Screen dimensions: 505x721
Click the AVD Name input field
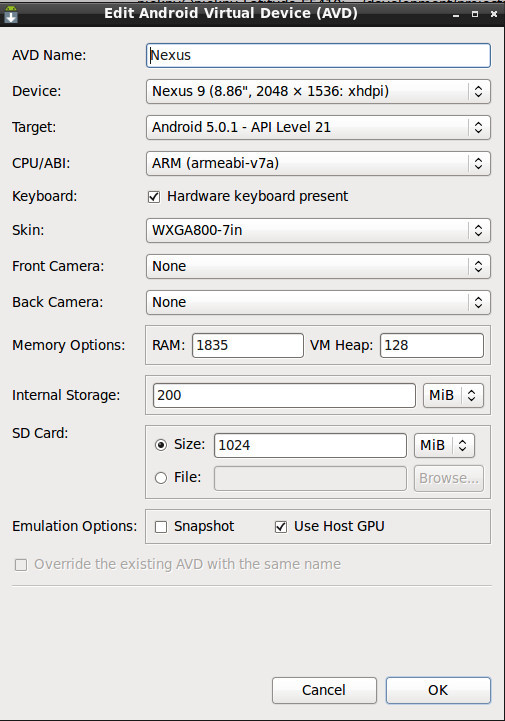[x=318, y=55]
